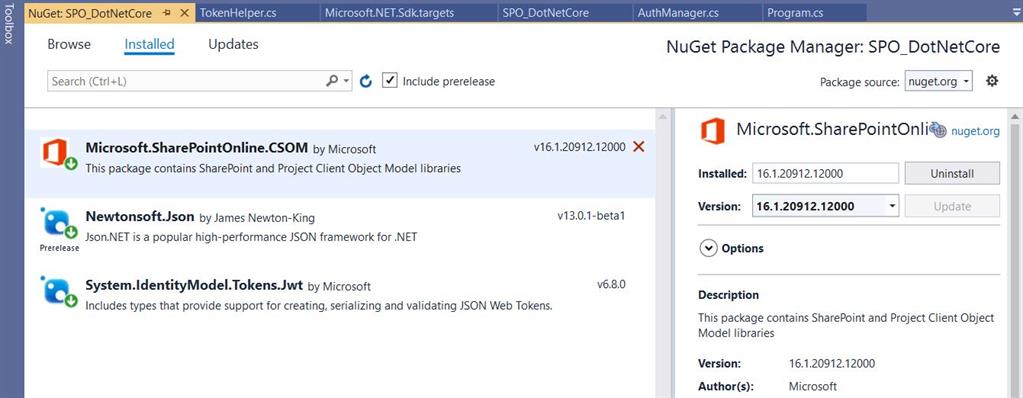1023x398 pixels.
Task: Click the Microsoft.SharePointOnline.CSOM Office package icon
Action: tap(58, 154)
